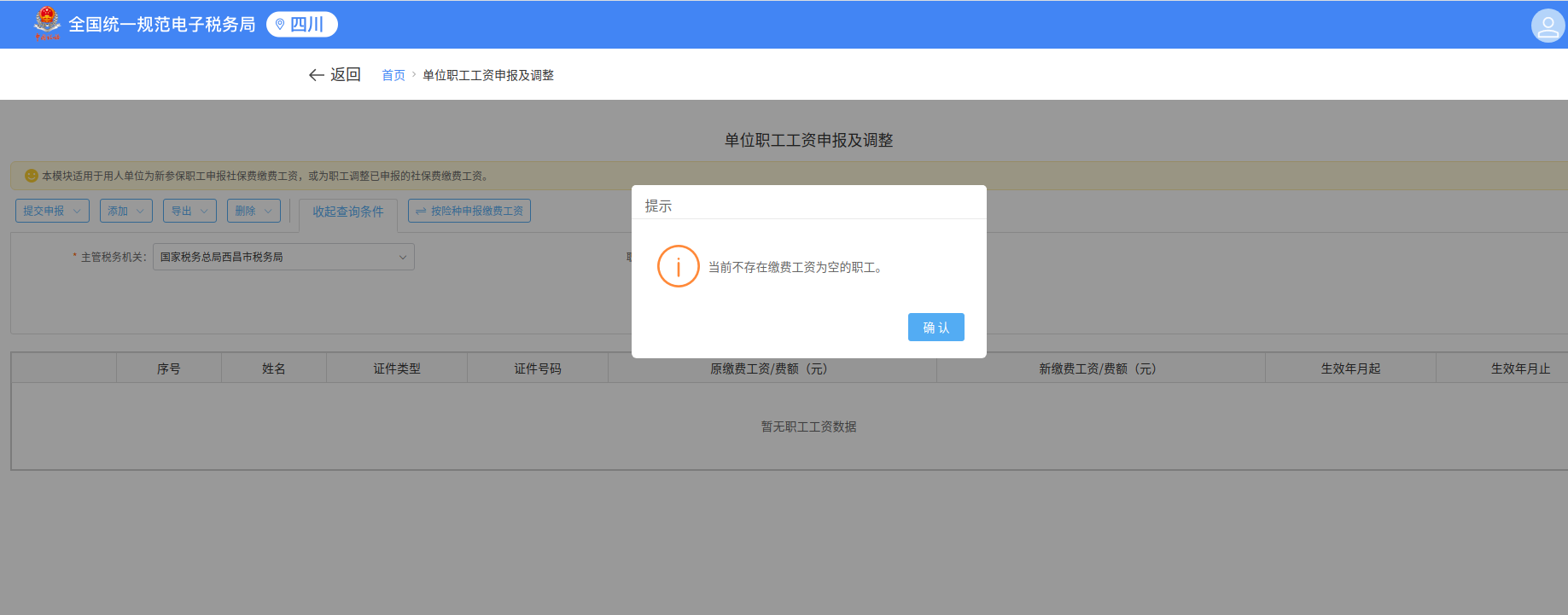Expand the 提交申报 dropdown
1568x615 pixels.
(52, 211)
